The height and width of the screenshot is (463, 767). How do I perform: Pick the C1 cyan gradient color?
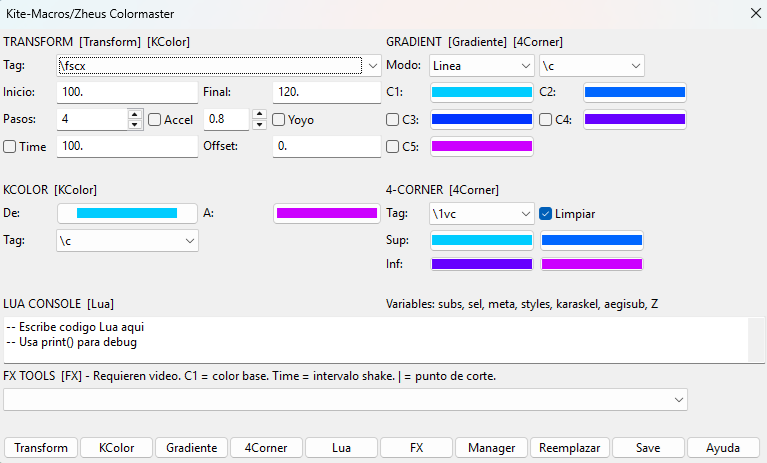point(482,92)
